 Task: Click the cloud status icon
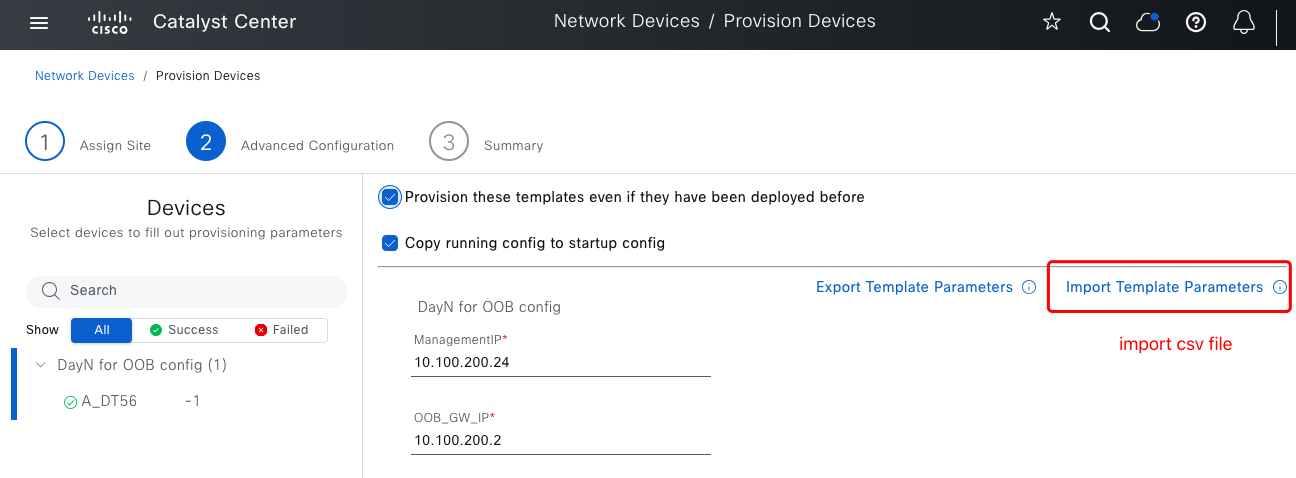(x=1148, y=22)
